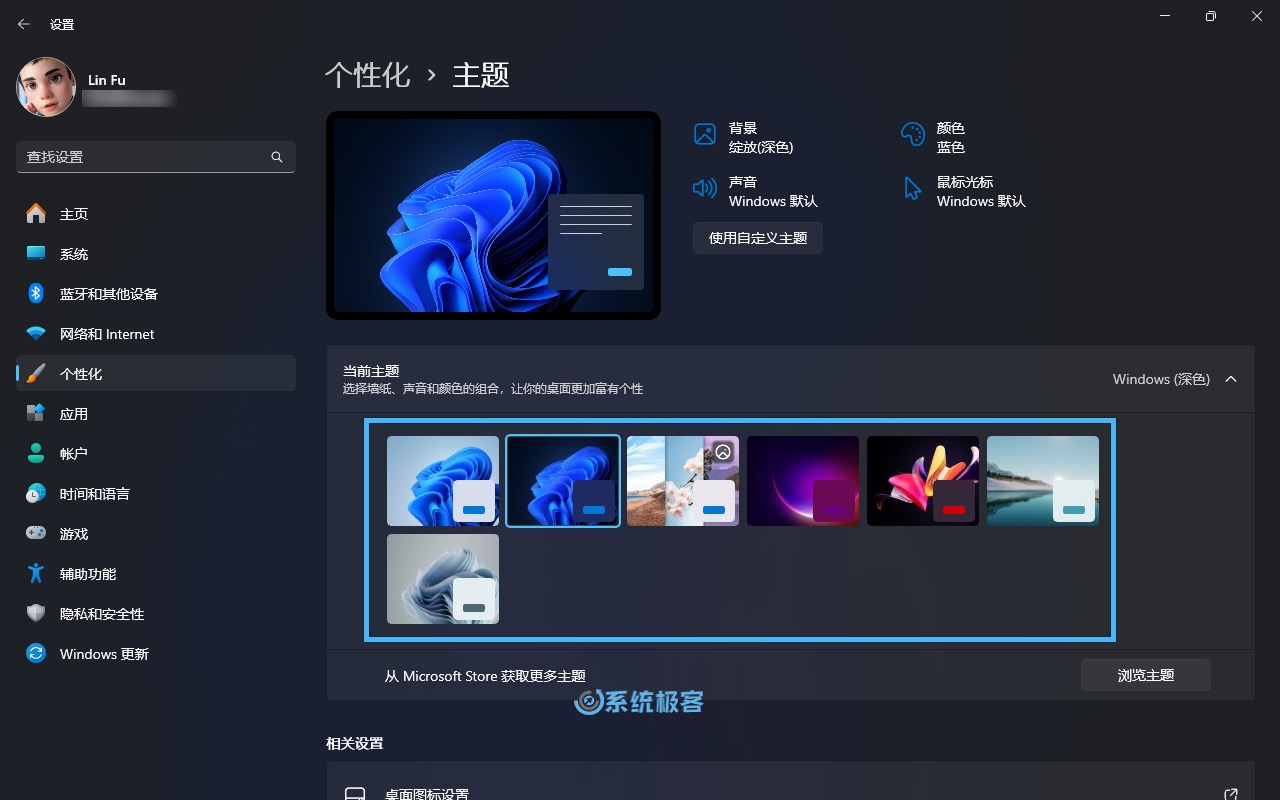Select the purple Glow theme
Image resolution: width=1280 pixels, height=800 pixels.
click(803, 481)
